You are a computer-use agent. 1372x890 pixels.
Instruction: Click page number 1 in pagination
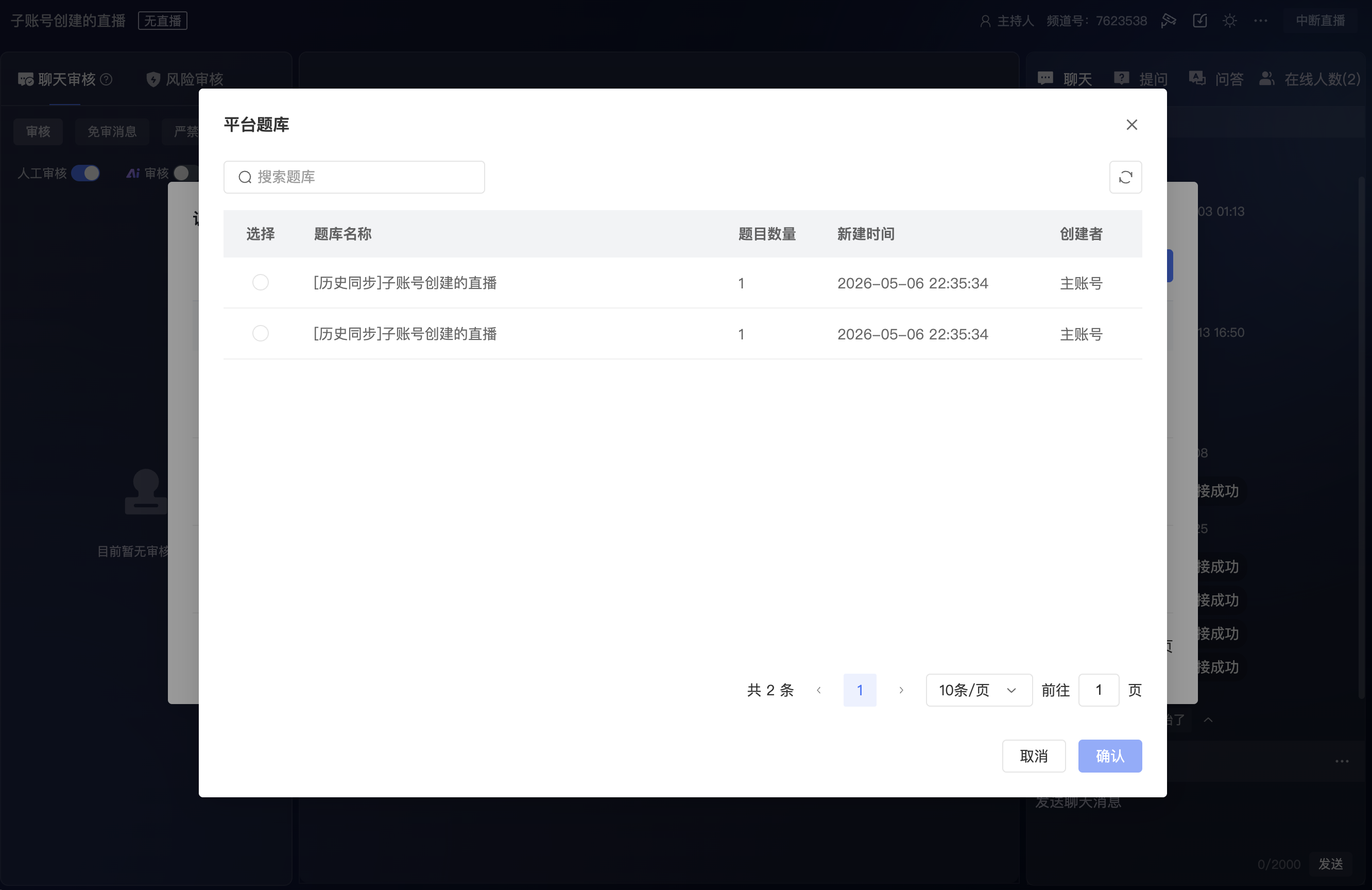click(860, 690)
